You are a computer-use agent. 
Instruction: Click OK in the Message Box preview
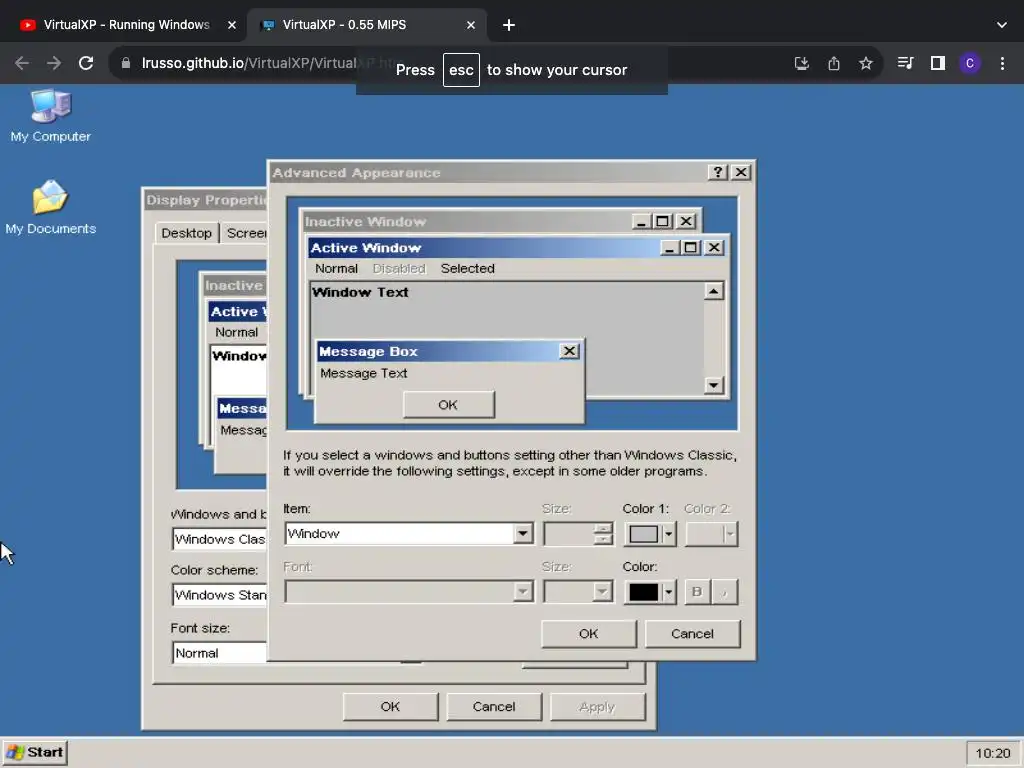pos(448,405)
